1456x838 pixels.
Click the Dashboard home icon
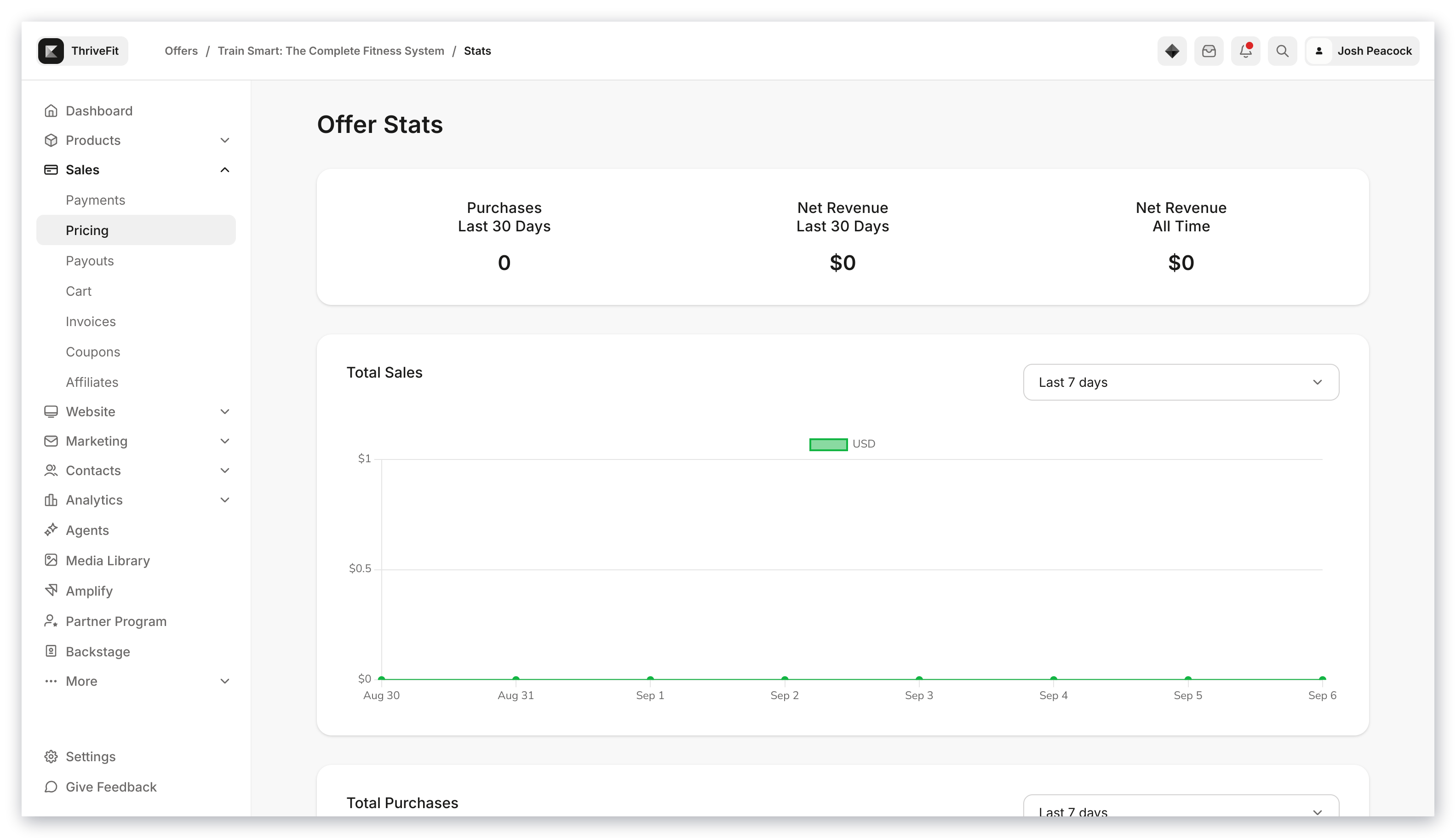(51, 110)
